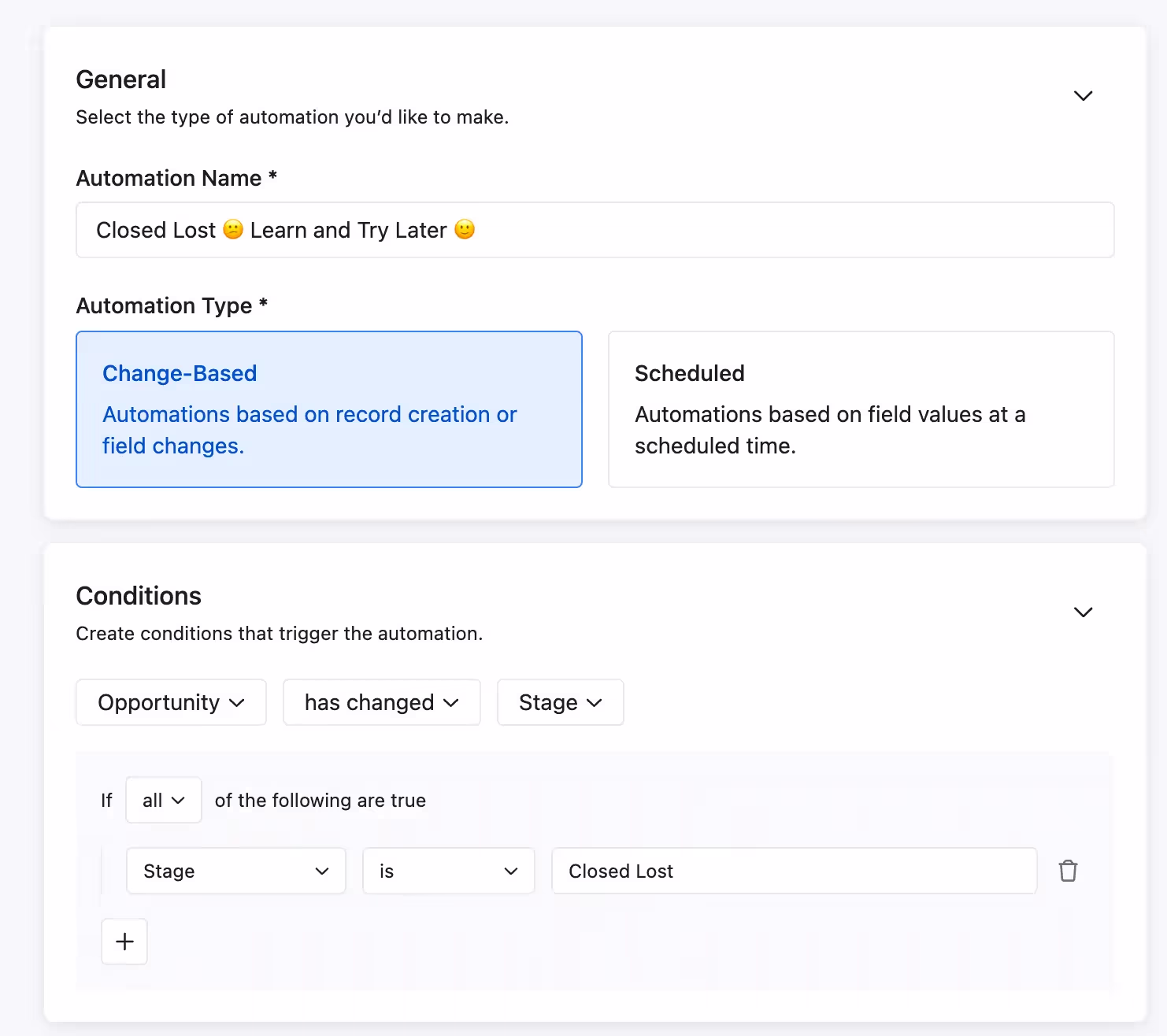Add a new condition with plus button
Viewport: 1167px width, 1036px height.
tap(124, 942)
